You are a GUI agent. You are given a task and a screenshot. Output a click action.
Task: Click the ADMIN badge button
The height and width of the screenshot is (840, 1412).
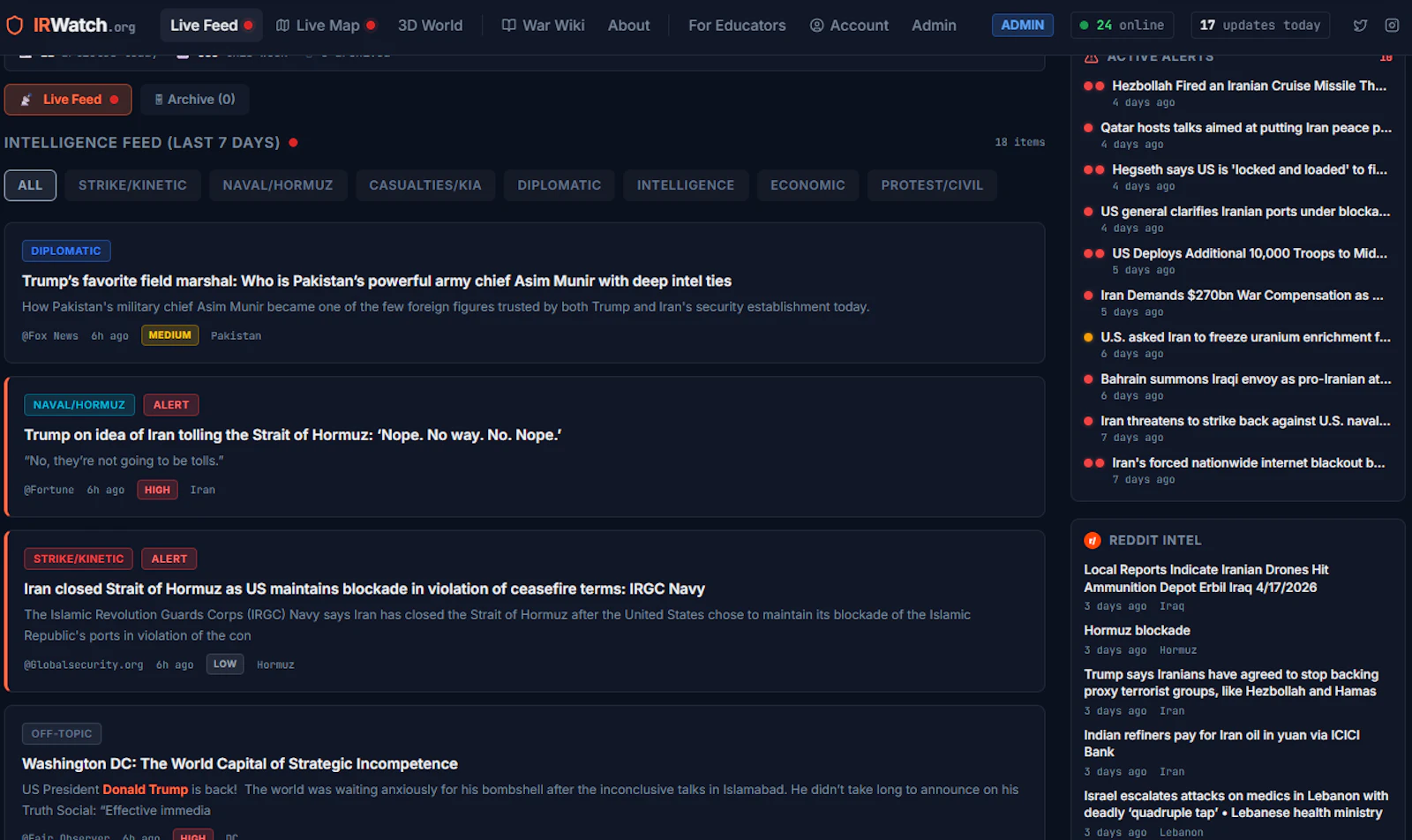click(1022, 25)
